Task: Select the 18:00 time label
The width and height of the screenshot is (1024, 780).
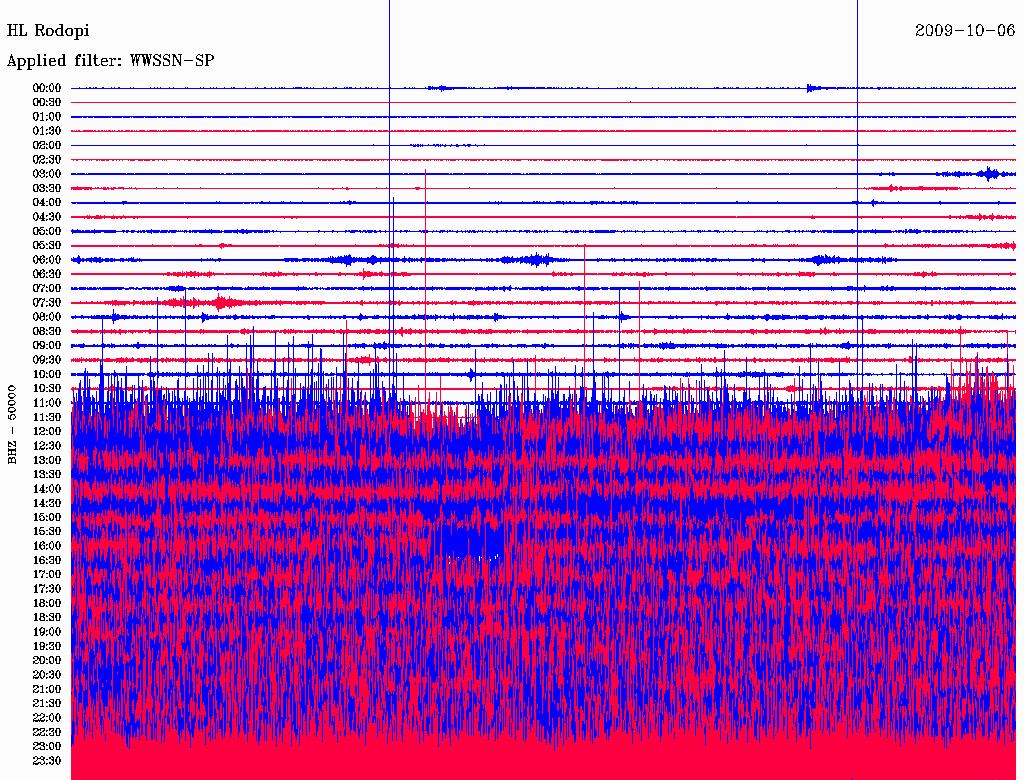Action: click(47, 604)
